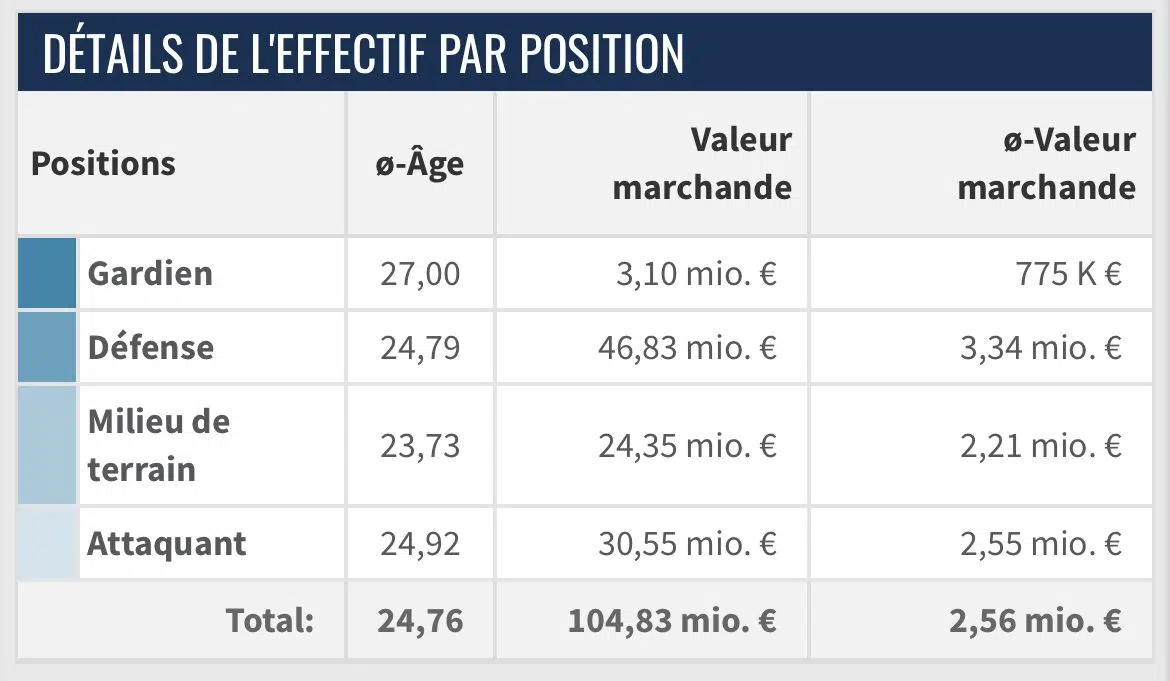This screenshot has width=1170, height=681.
Task: Click the Total row label
Action: click(270, 621)
